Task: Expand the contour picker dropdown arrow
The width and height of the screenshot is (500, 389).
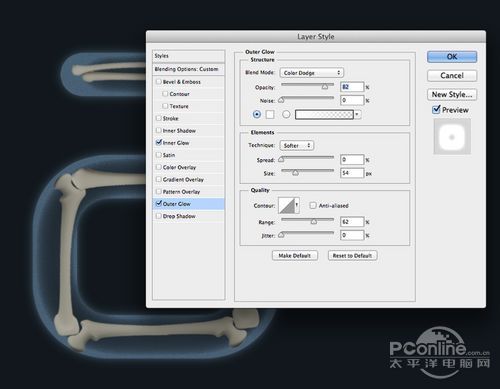Action: click(297, 205)
